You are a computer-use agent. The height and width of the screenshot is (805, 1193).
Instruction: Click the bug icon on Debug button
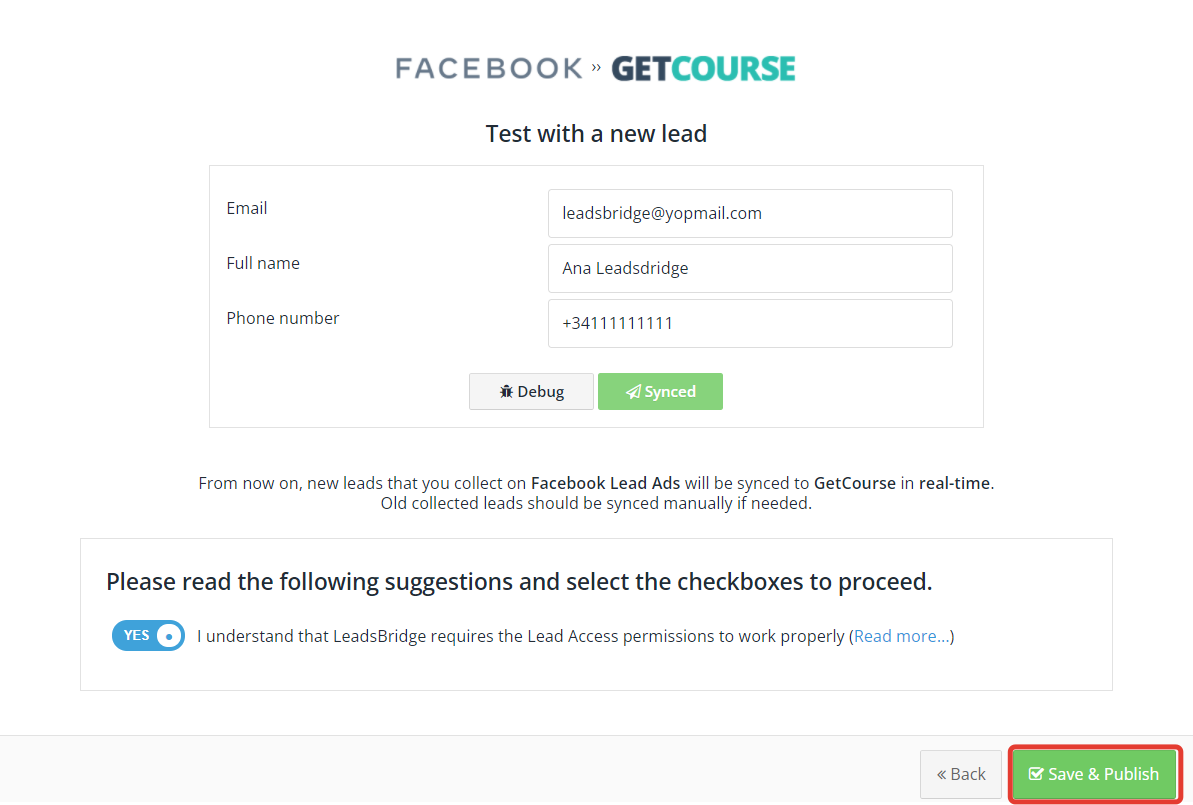point(506,392)
